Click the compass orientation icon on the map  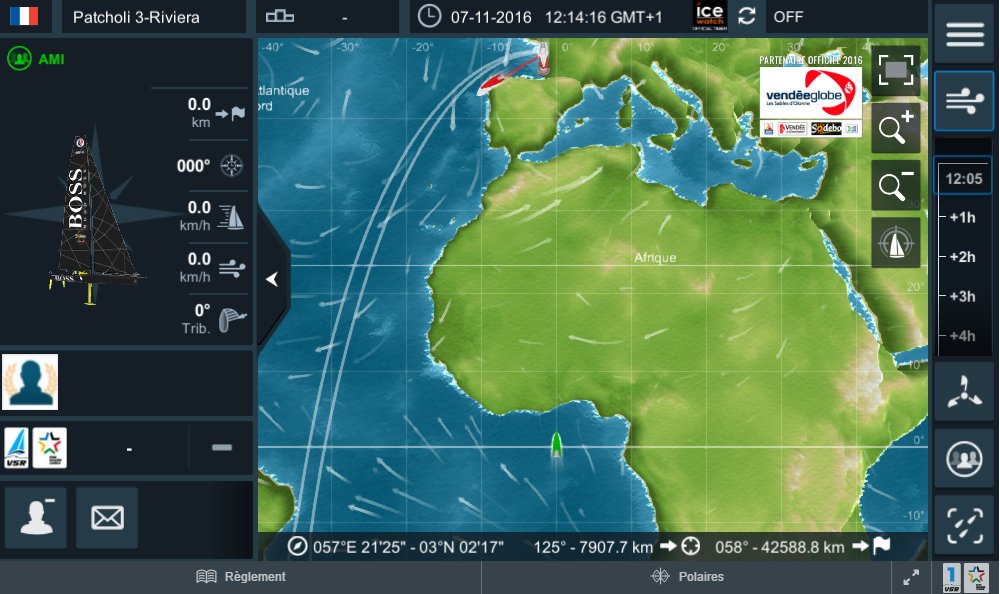click(x=895, y=242)
